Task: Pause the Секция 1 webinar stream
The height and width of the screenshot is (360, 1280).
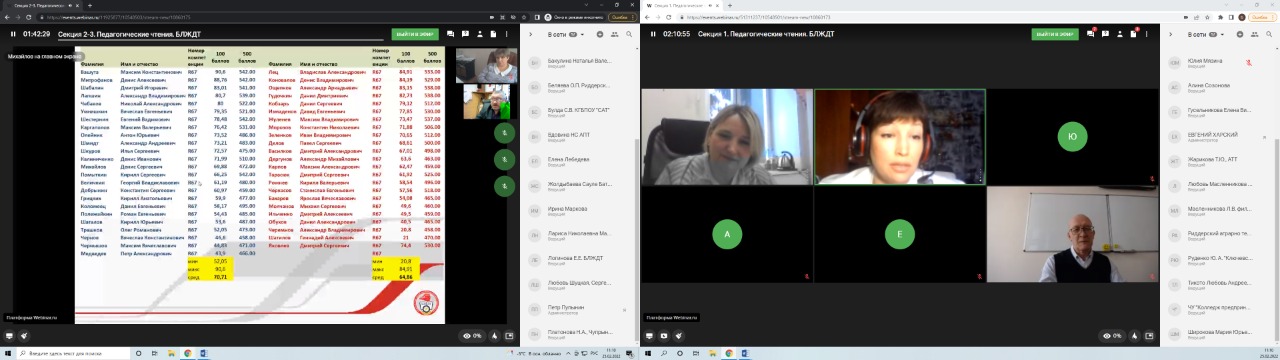Action: pos(653,34)
